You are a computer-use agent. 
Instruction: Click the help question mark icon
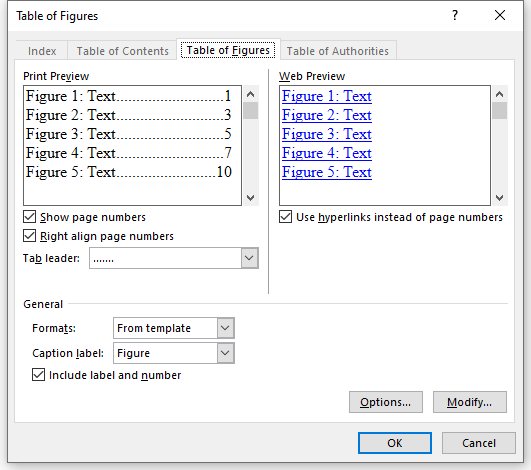pyautogui.click(x=455, y=15)
